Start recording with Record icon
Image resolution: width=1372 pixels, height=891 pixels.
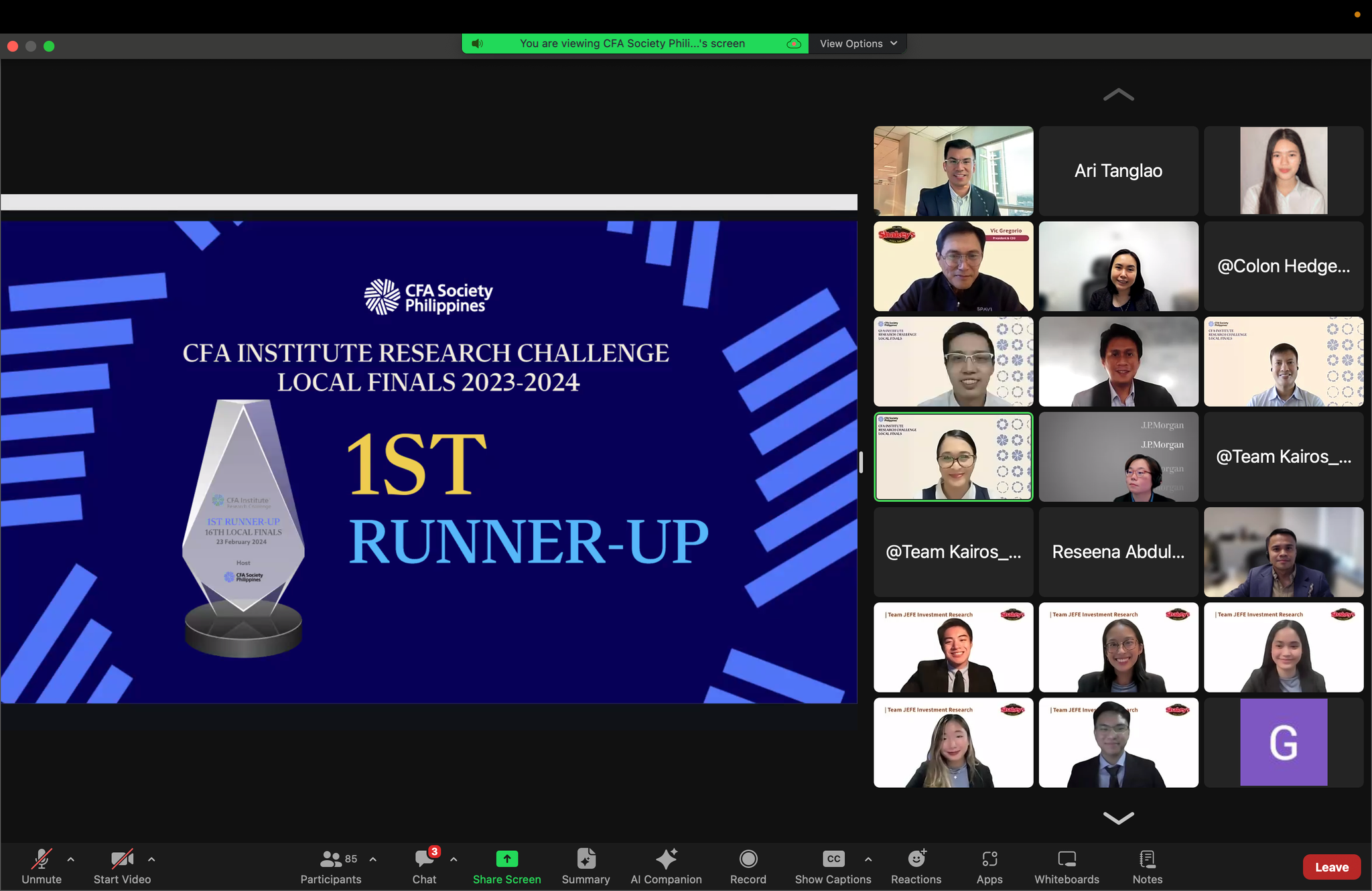point(748,860)
